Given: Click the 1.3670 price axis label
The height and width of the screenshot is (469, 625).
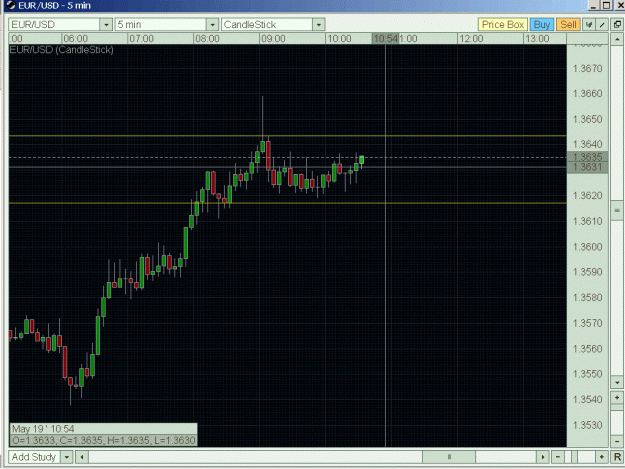Looking at the screenshot, I should click(x=588, y=69).
